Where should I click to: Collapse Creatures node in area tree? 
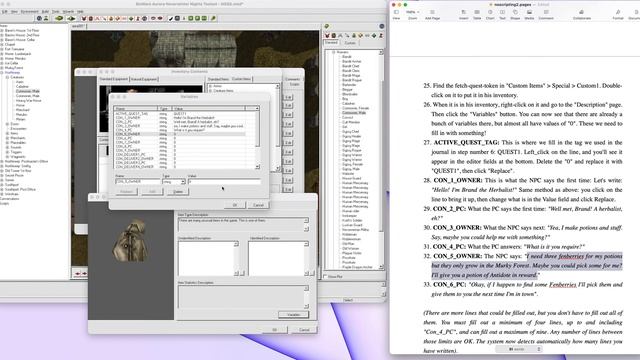[x=7, y=77]
